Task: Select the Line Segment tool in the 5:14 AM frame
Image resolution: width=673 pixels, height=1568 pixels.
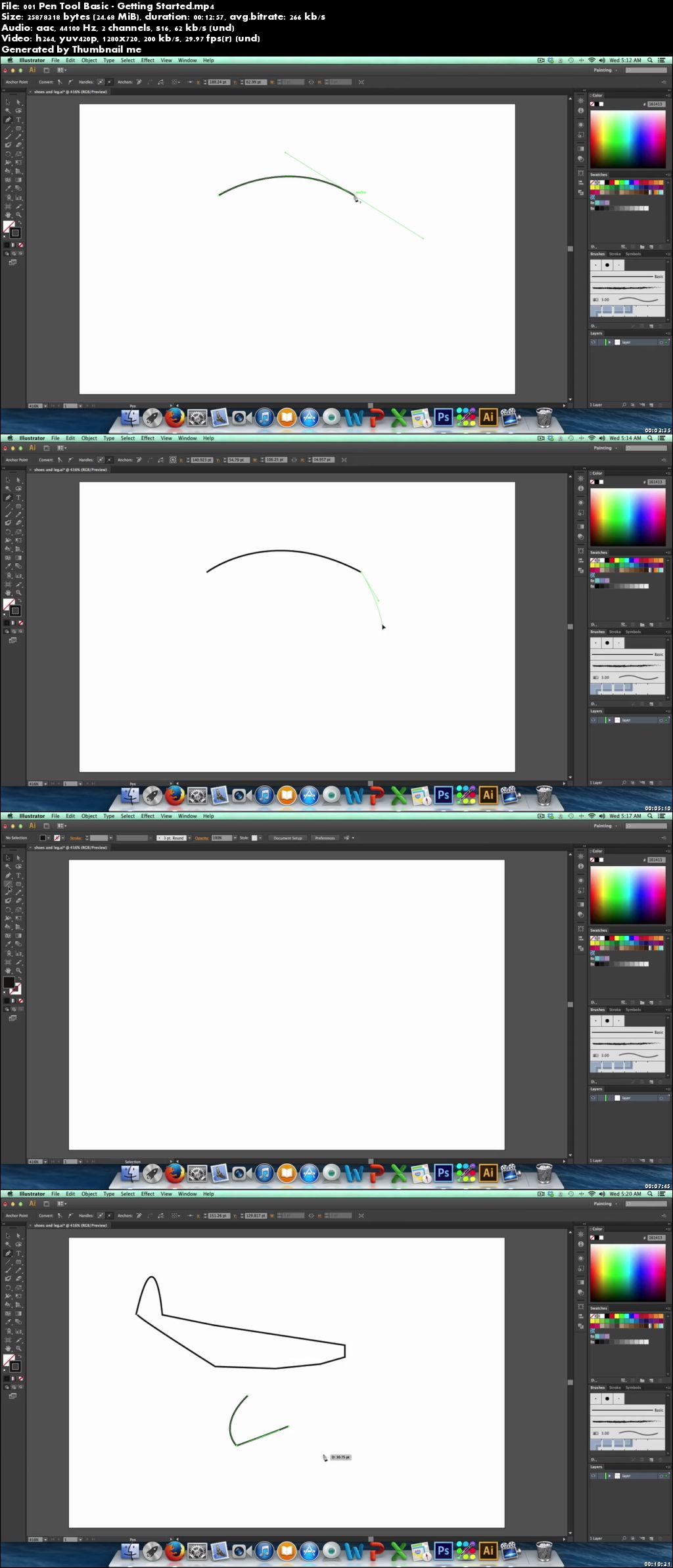Action: tap(8, 506)
